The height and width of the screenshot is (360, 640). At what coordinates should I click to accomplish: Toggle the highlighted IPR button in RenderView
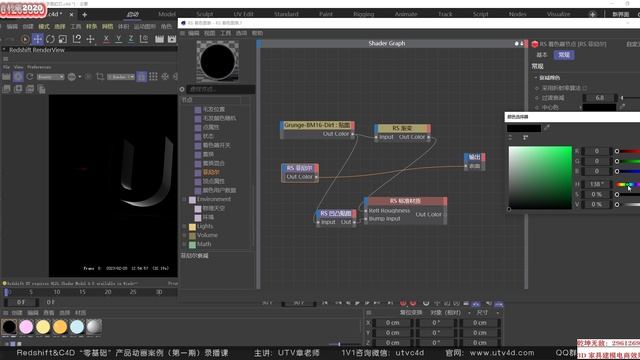pos(18,77)
